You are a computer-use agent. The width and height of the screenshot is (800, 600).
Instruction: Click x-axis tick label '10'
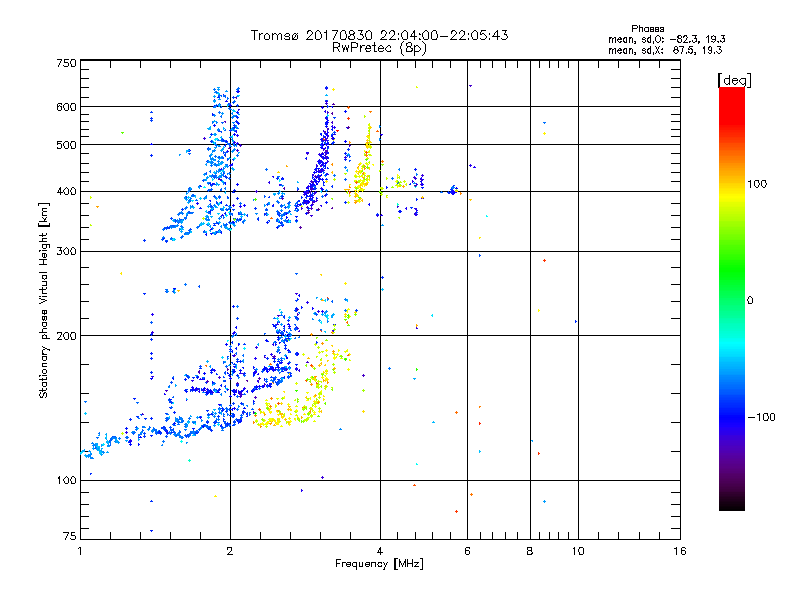pos(578,551)
